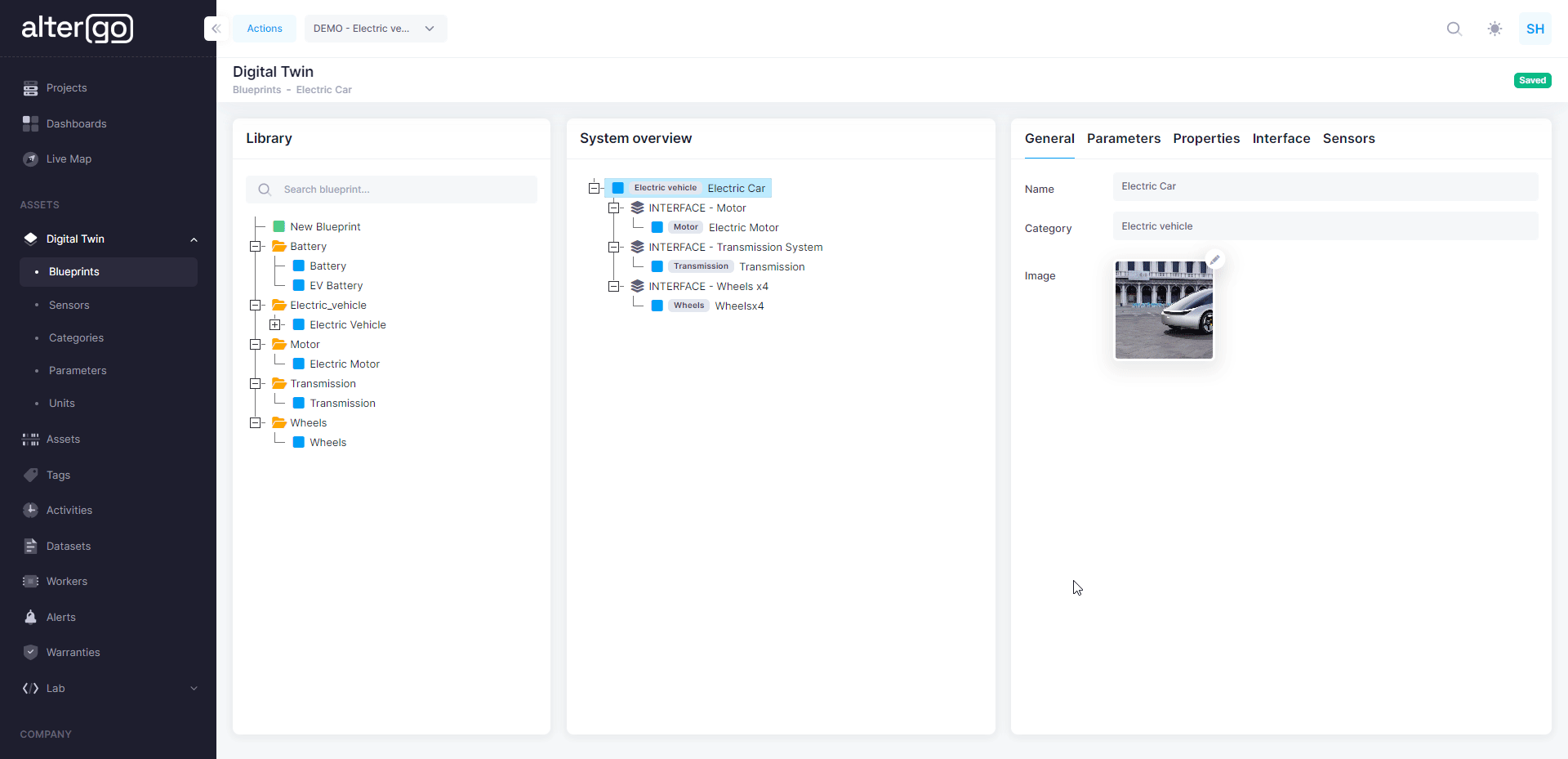
Task: Expand the Lab sidebar section
Action: click(x=194, y=688)
